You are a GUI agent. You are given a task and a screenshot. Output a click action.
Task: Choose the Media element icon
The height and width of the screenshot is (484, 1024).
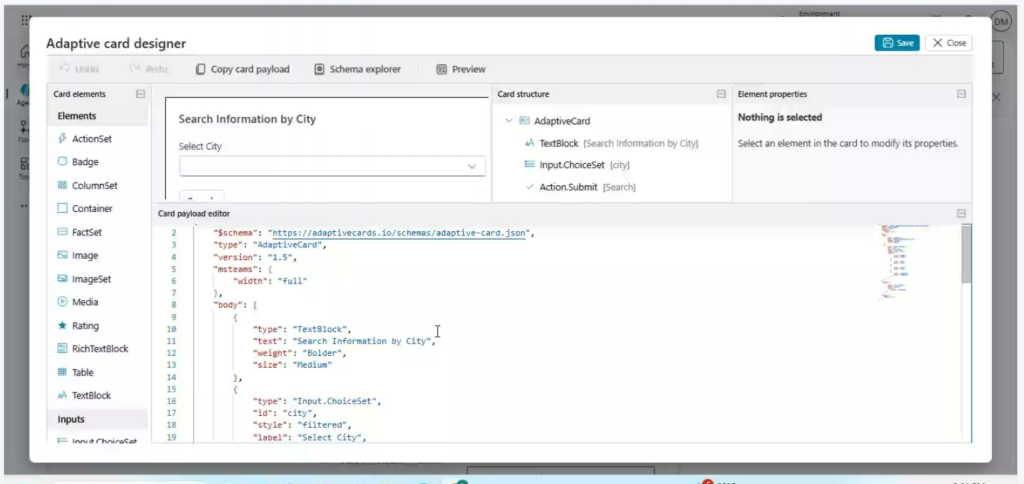click(x=62, y=302)
